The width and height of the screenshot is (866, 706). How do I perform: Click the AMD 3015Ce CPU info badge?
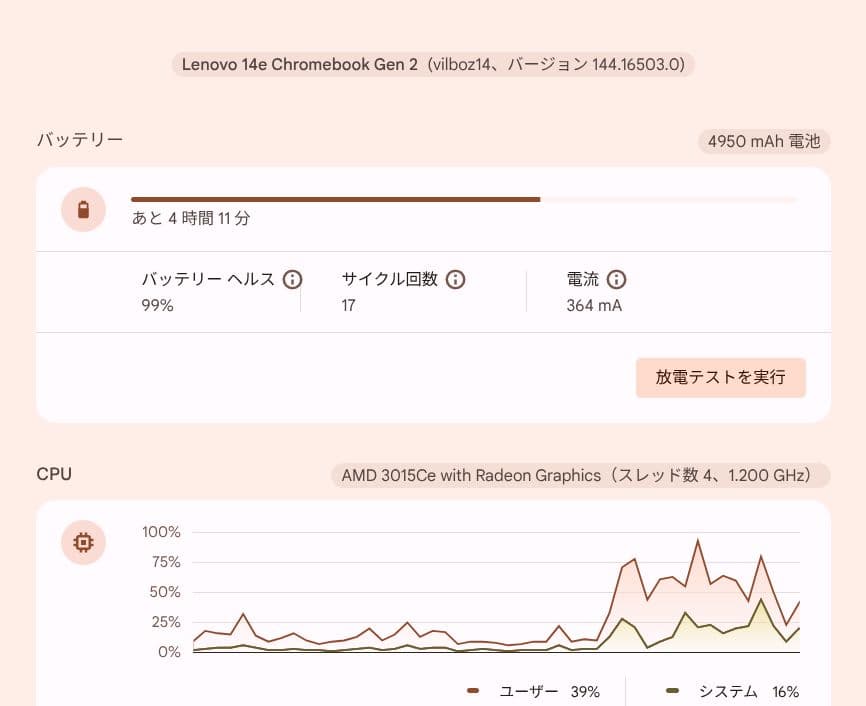pyautogui.click(x=577, y=475)
